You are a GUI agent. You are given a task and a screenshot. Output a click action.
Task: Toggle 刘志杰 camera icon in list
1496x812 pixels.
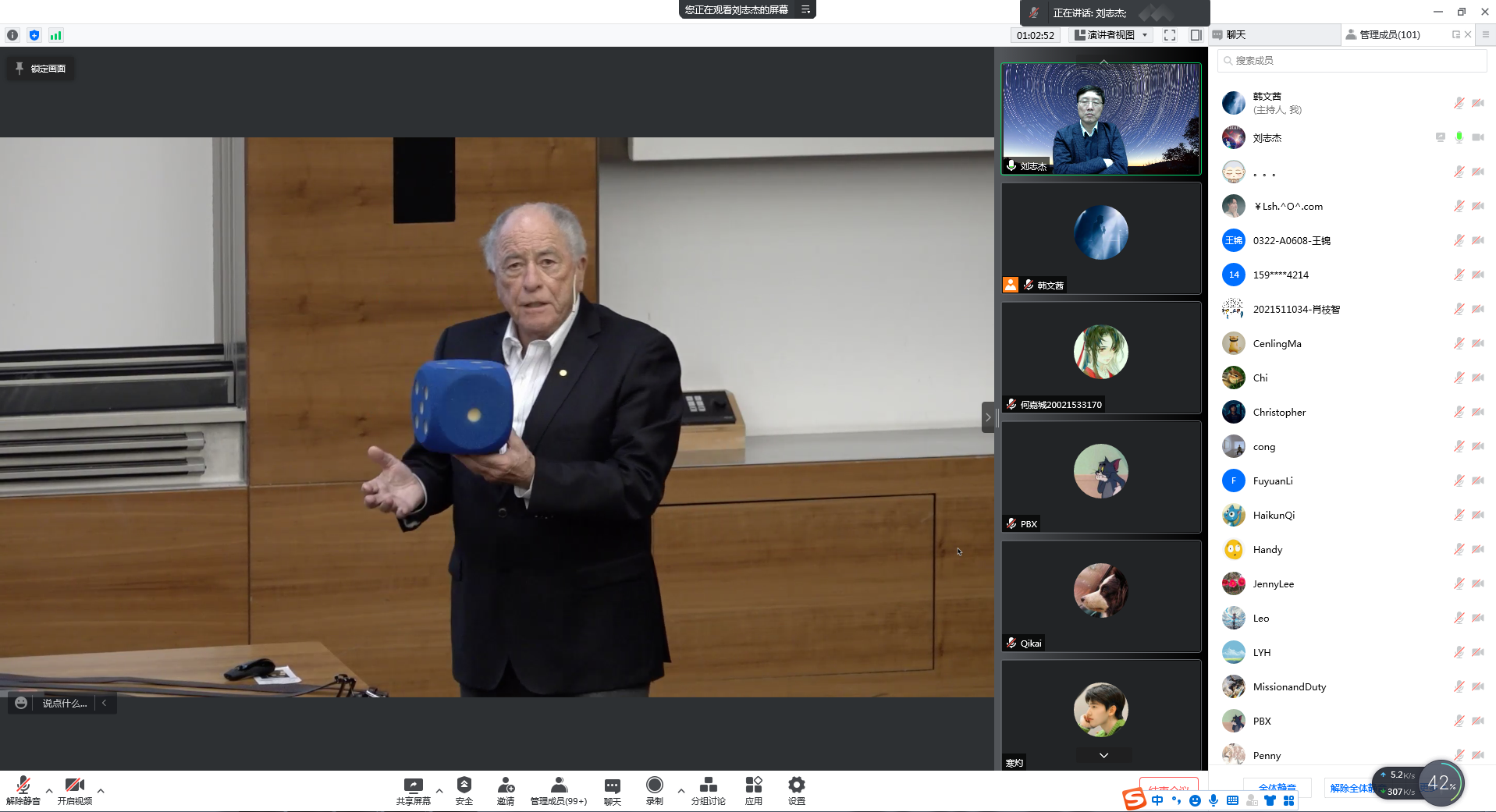click(x=1478, y=137)
